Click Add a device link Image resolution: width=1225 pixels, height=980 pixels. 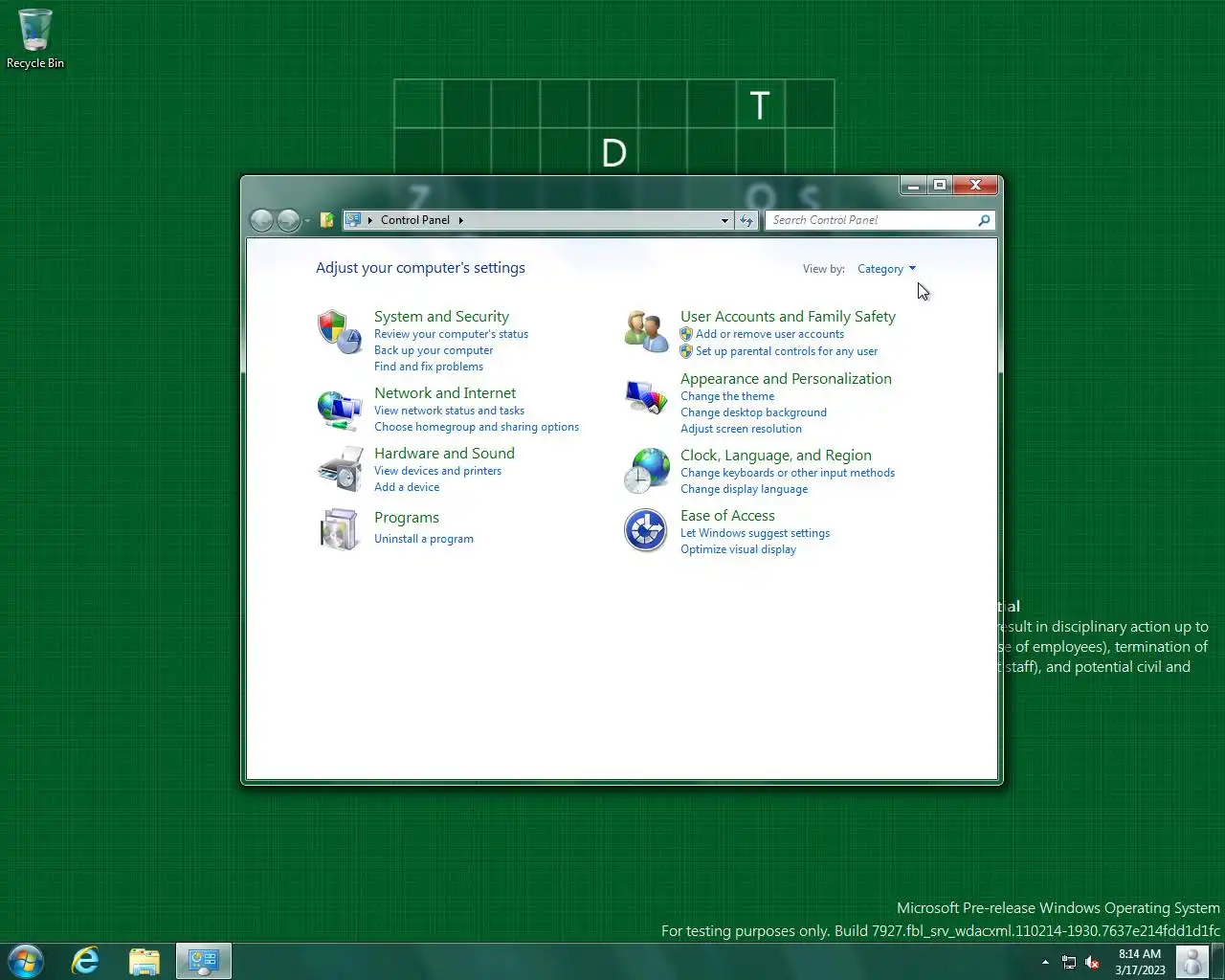point(407,487)
